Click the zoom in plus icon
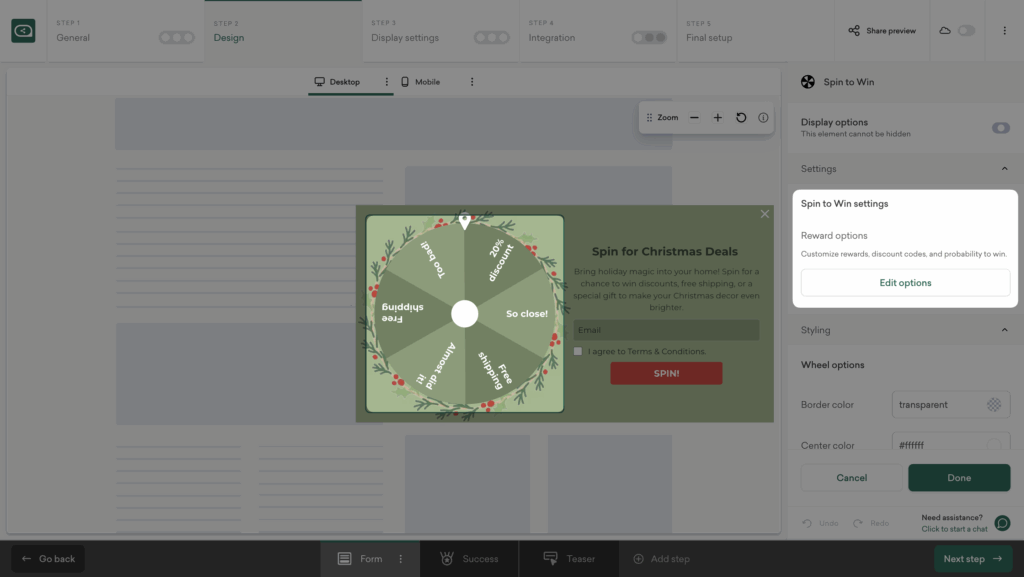 [x=717, y=117]
